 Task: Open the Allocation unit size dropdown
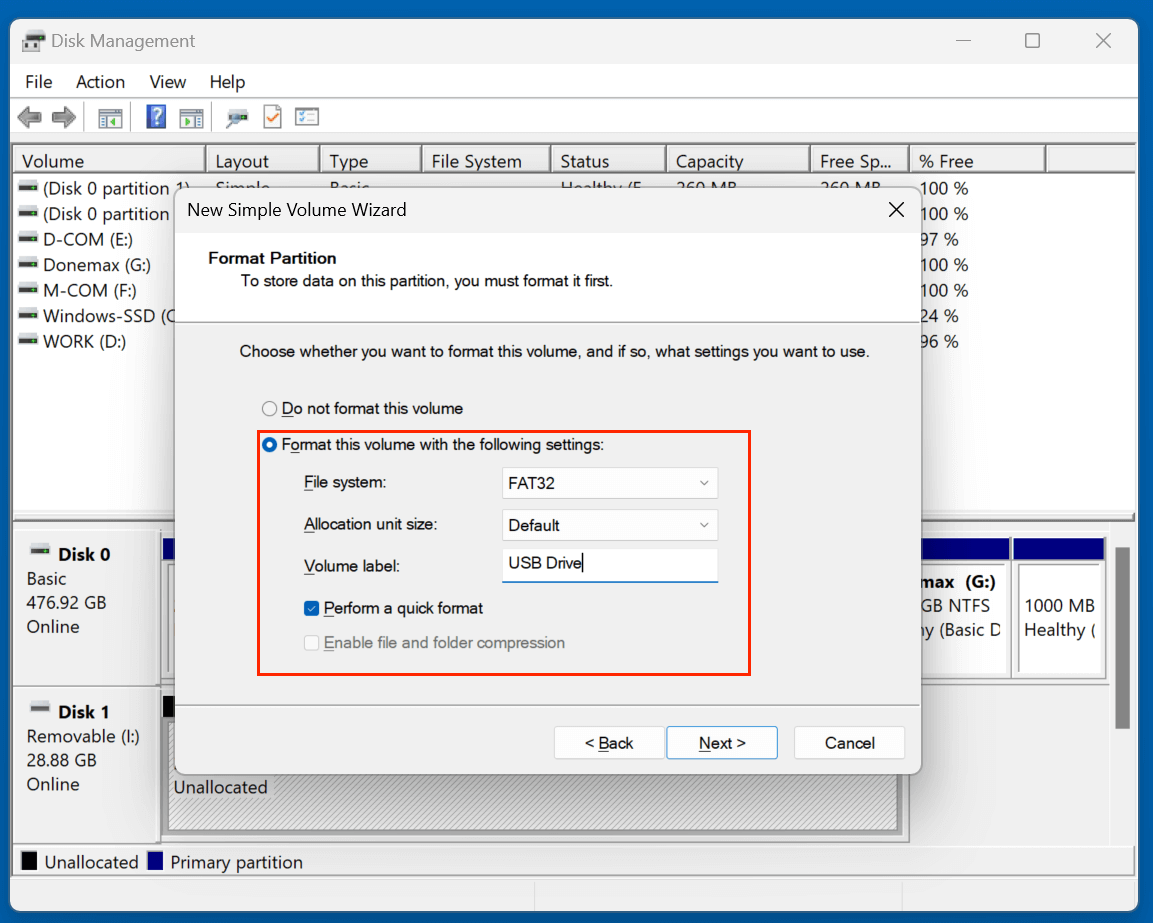(609, 525)
